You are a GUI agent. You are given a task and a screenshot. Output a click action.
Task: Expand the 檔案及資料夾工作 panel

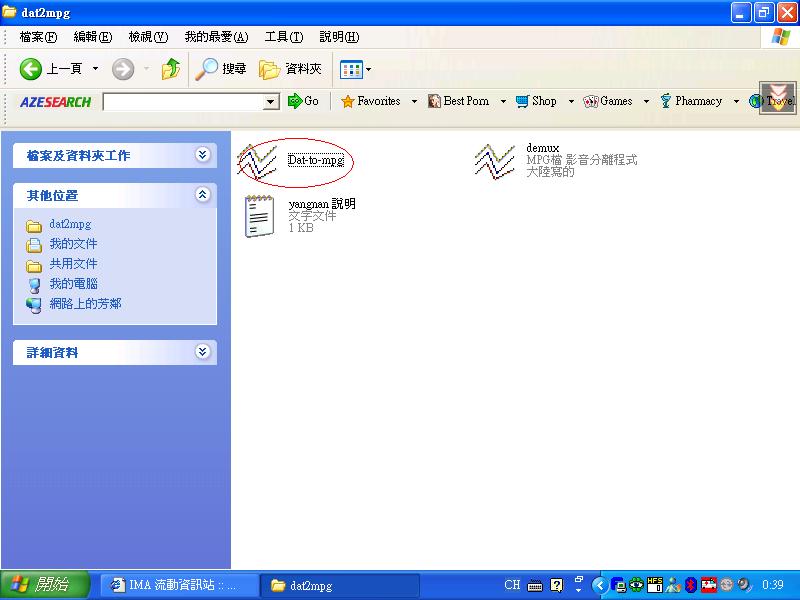point(203,155)
